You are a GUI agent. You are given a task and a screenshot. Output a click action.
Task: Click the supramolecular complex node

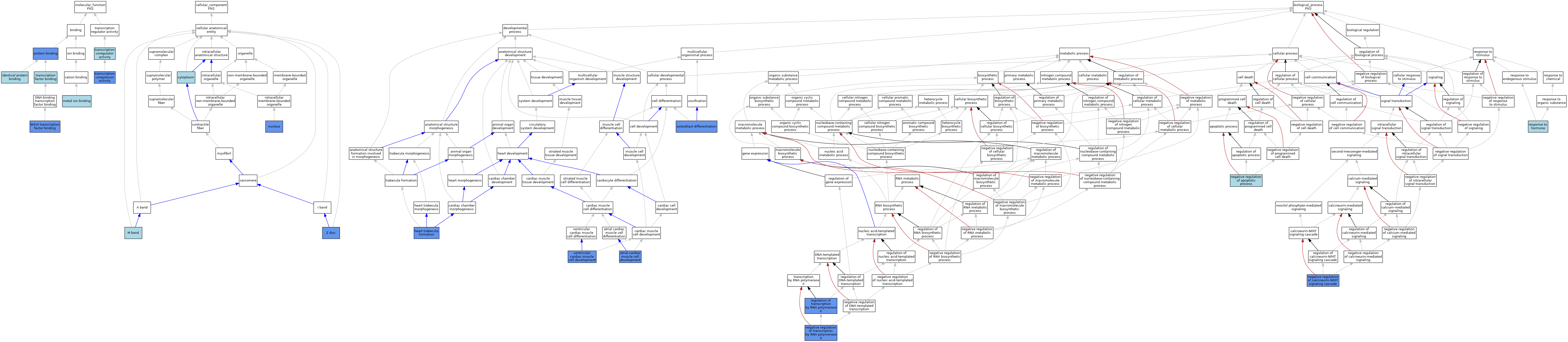coord(161,54)
